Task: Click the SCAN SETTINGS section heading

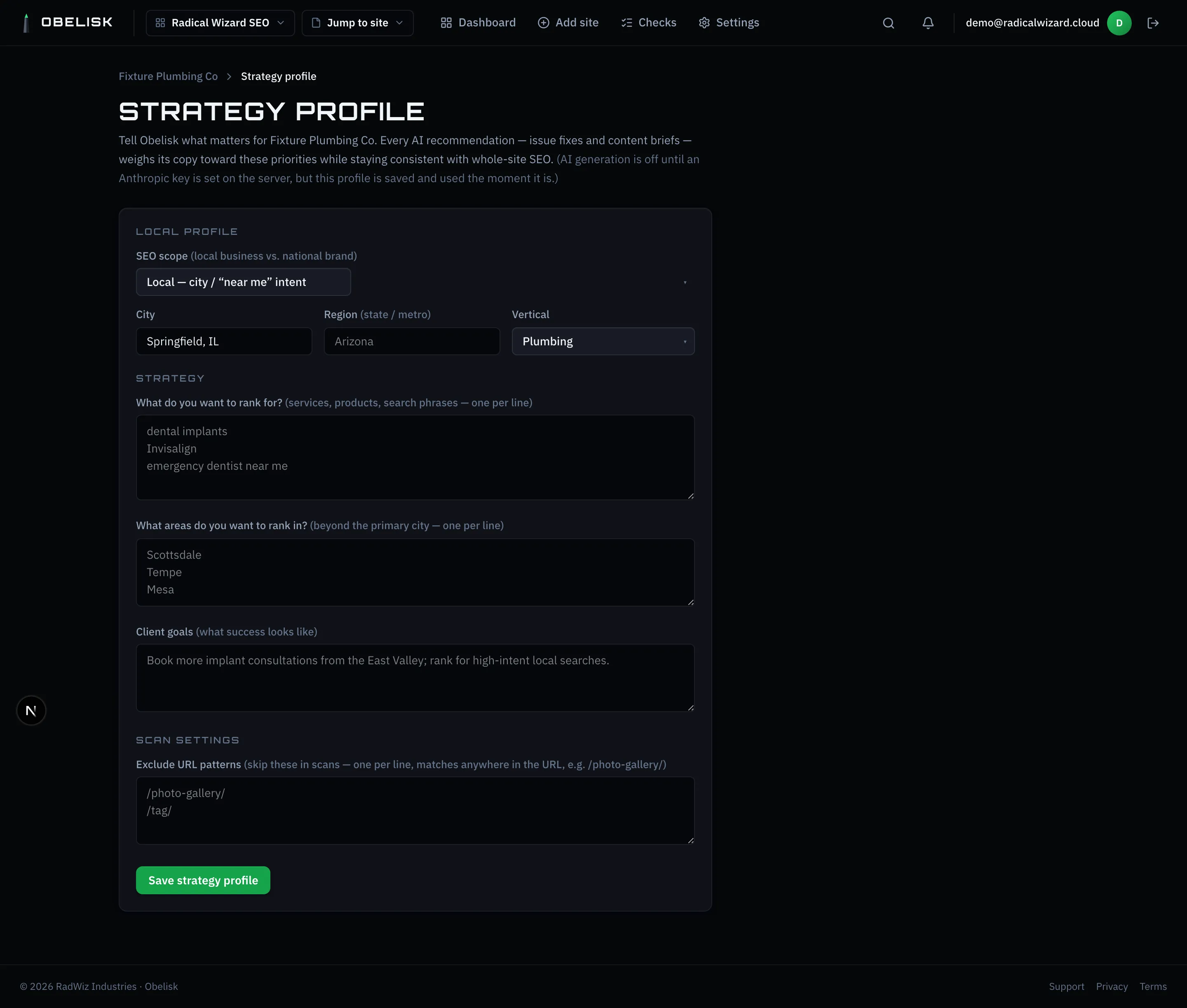Action: [188, 740]
